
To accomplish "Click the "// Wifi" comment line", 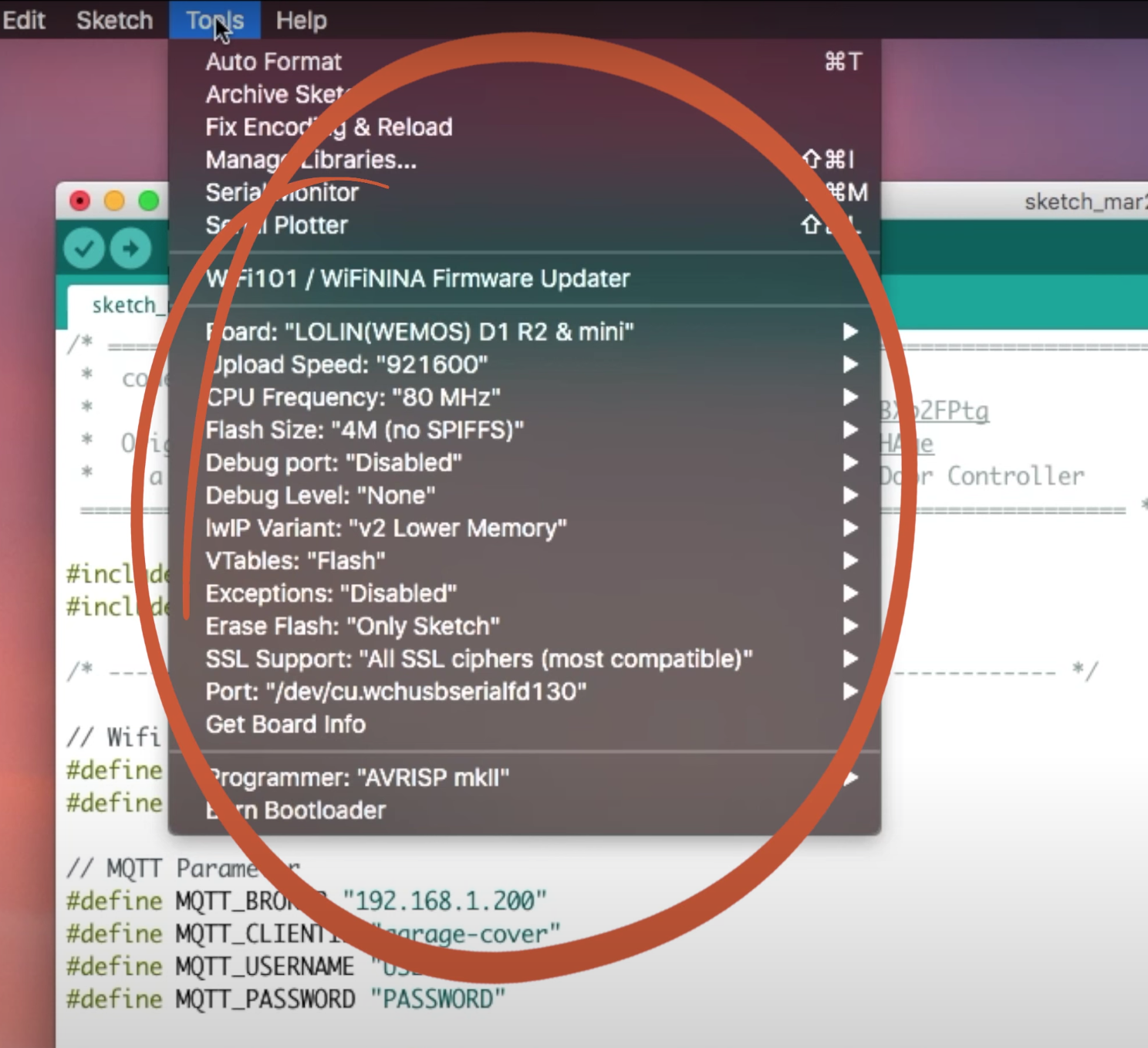I will pos(113,737).
